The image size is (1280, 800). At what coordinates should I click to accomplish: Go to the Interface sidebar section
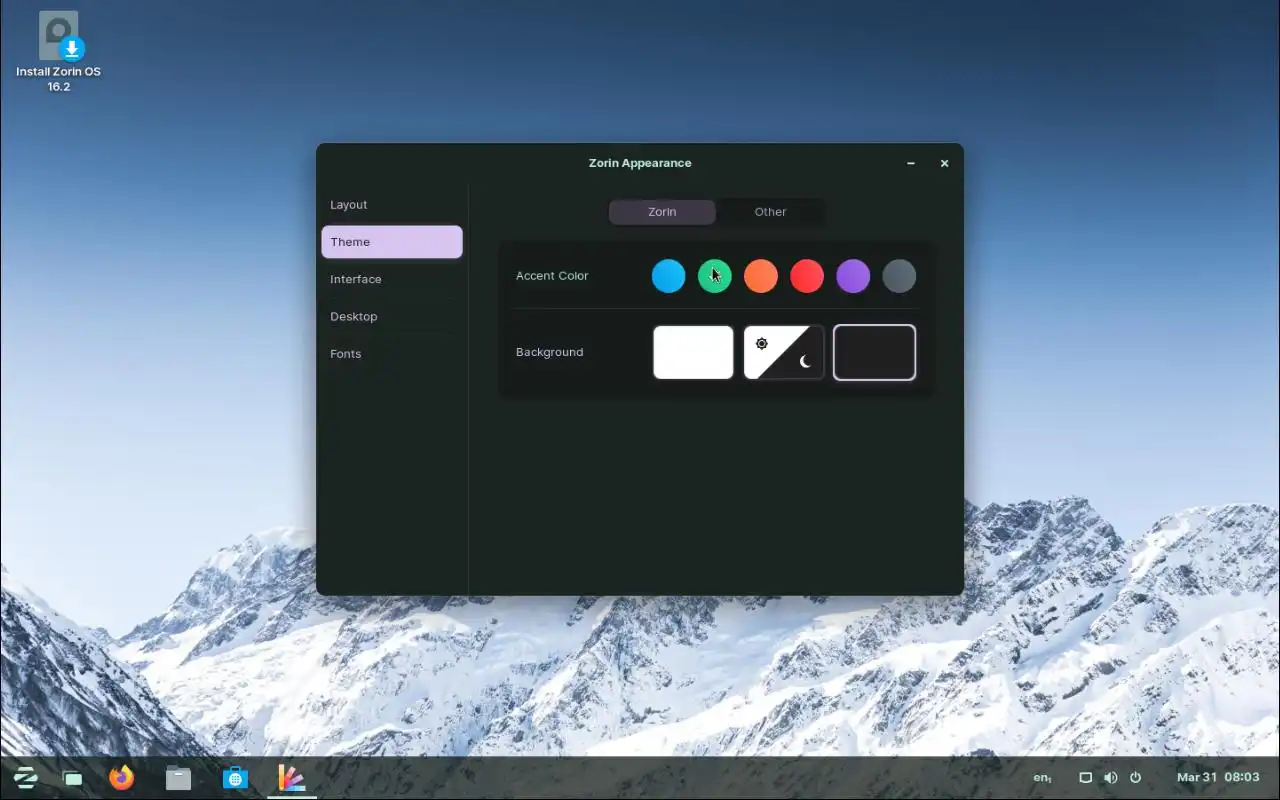(392, 279)
